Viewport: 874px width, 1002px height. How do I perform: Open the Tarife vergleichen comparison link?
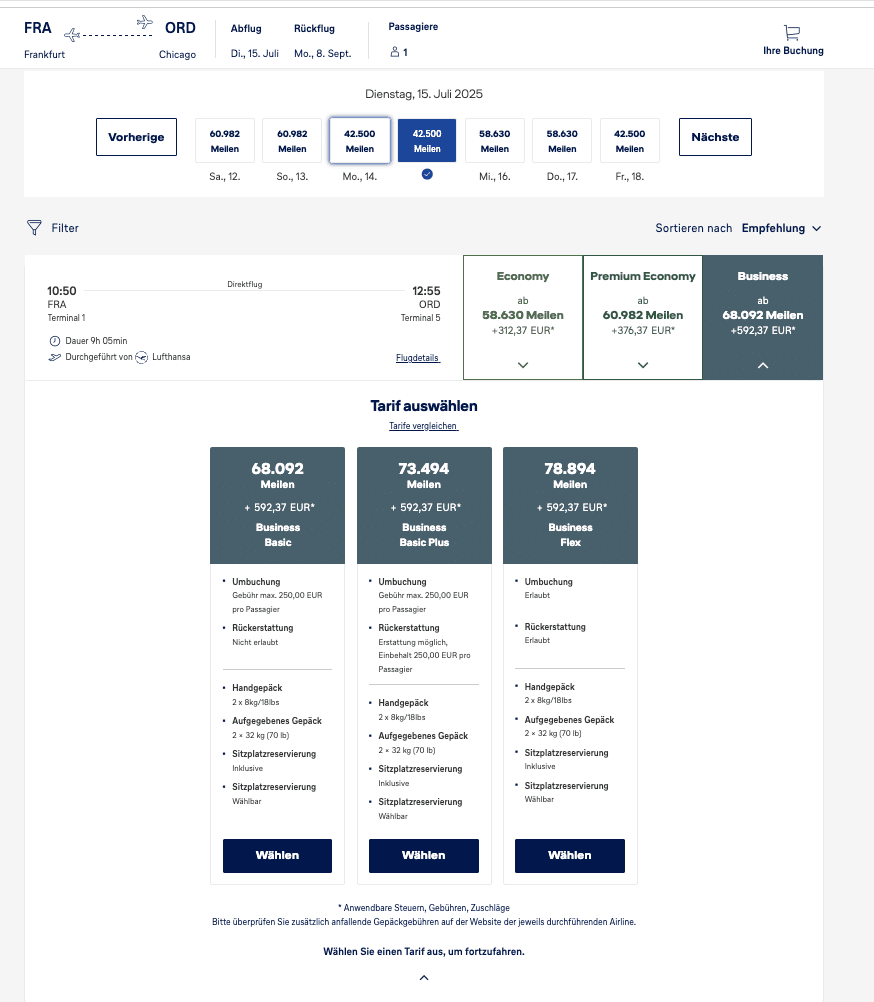click(x=423, y=426)
